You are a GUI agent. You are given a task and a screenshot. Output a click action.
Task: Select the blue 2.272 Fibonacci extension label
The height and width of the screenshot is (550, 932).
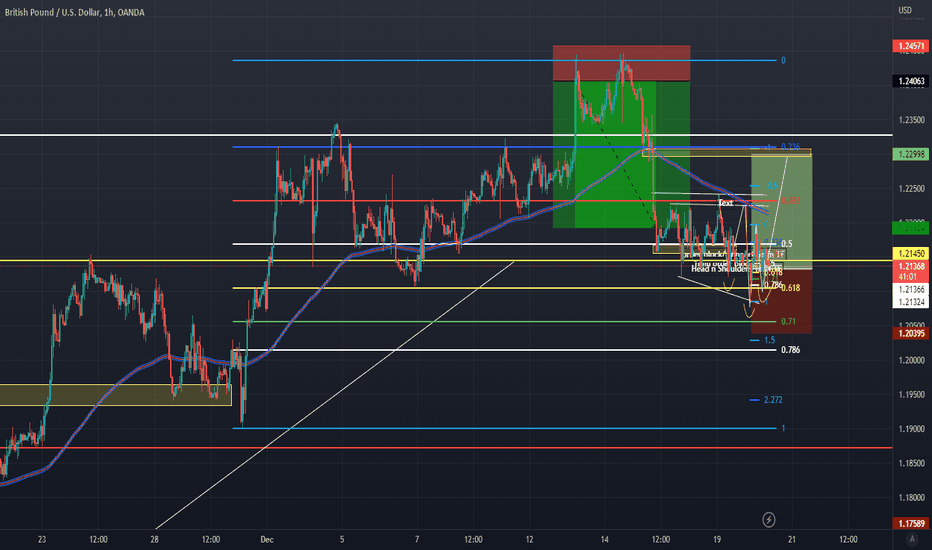pos(773,400)
